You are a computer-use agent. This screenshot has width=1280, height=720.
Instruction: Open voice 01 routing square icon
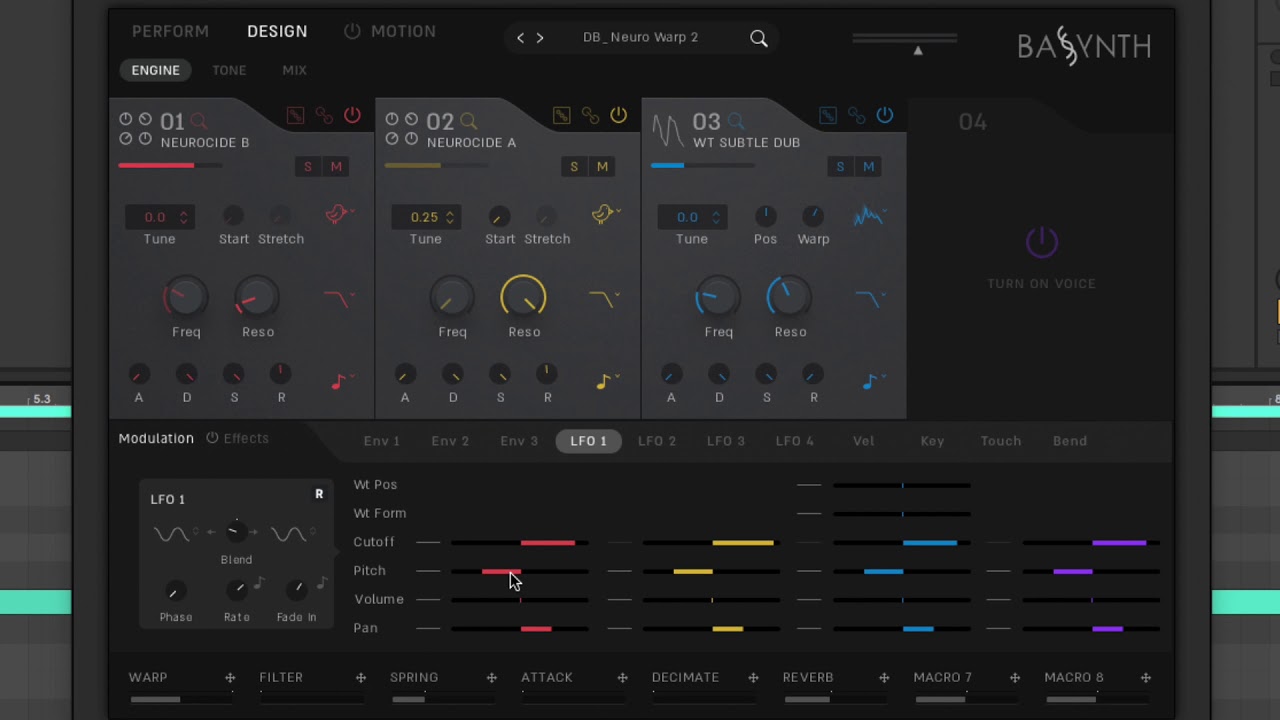(x=295, y=116)
